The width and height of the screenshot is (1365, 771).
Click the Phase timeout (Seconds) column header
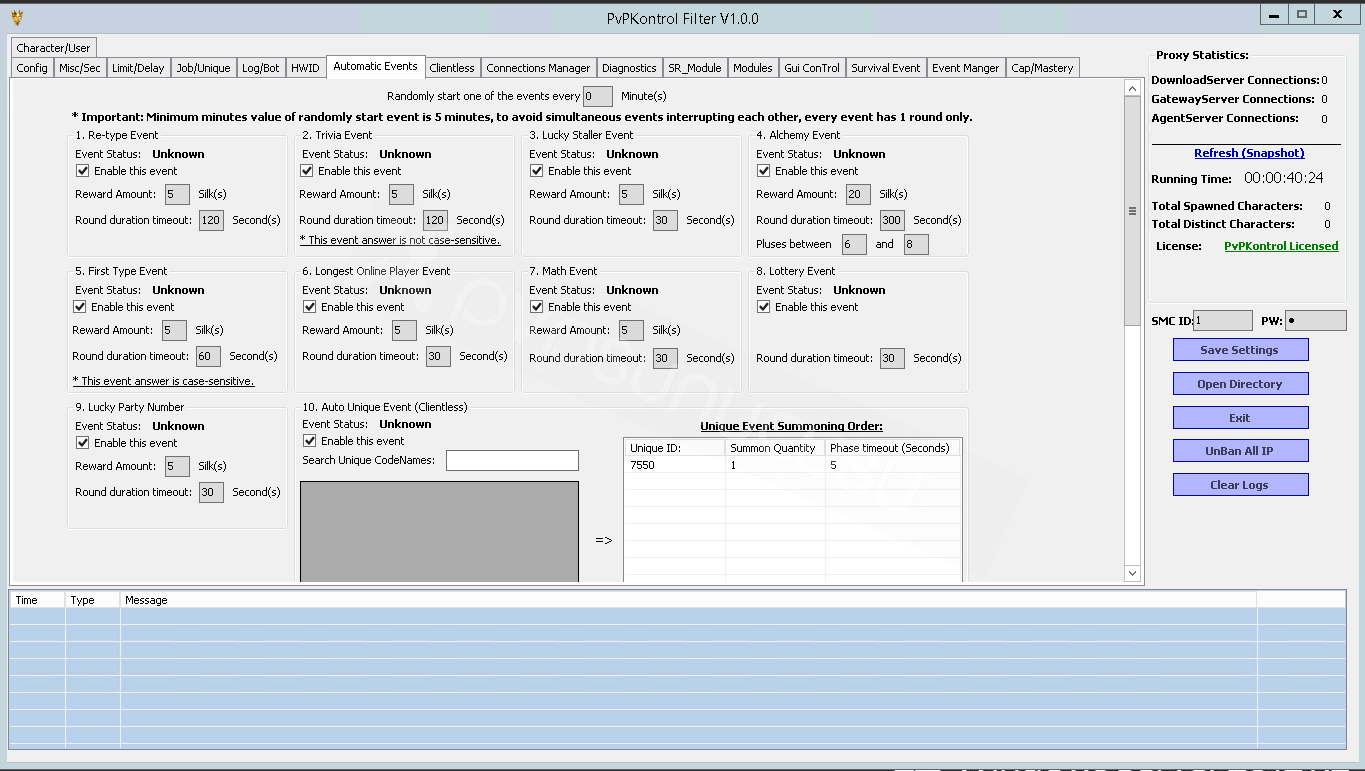892,448
